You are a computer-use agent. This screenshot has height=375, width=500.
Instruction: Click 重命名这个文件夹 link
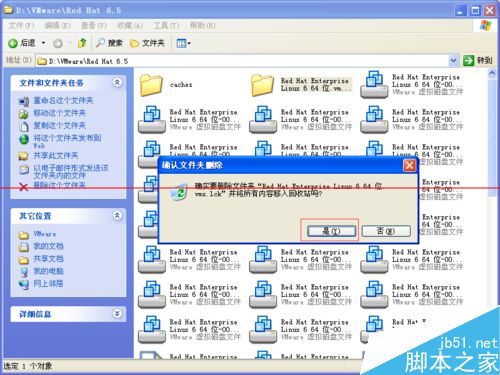(x=63, y=100)
